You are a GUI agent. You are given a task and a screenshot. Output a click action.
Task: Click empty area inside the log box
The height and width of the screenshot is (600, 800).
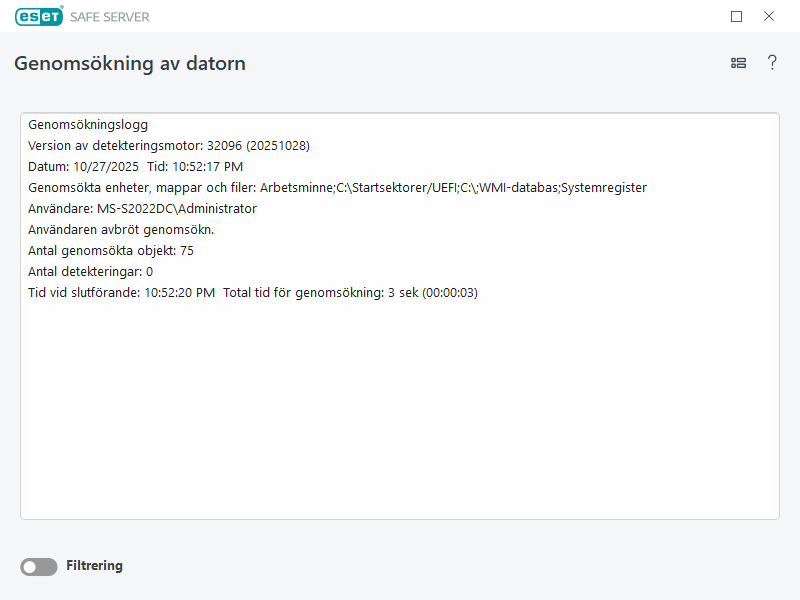point(400,420)
